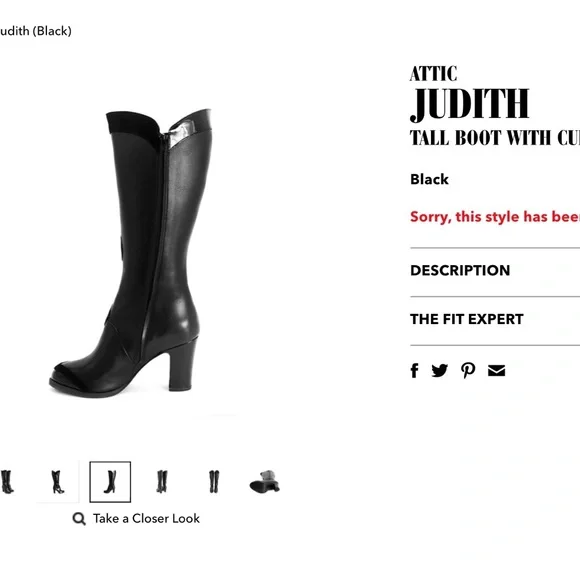Select the fourth thumbnail showing boot pair
580x580 pixels.
(x=162, y=482)
